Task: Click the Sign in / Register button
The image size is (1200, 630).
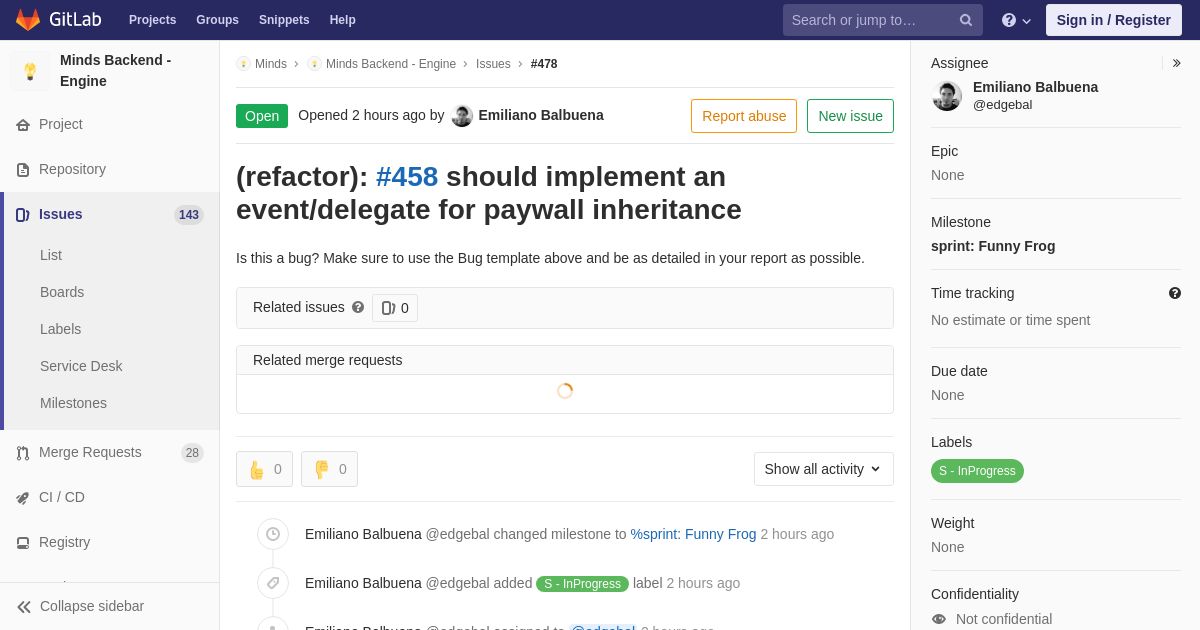Action: (x=1113, y=20)
